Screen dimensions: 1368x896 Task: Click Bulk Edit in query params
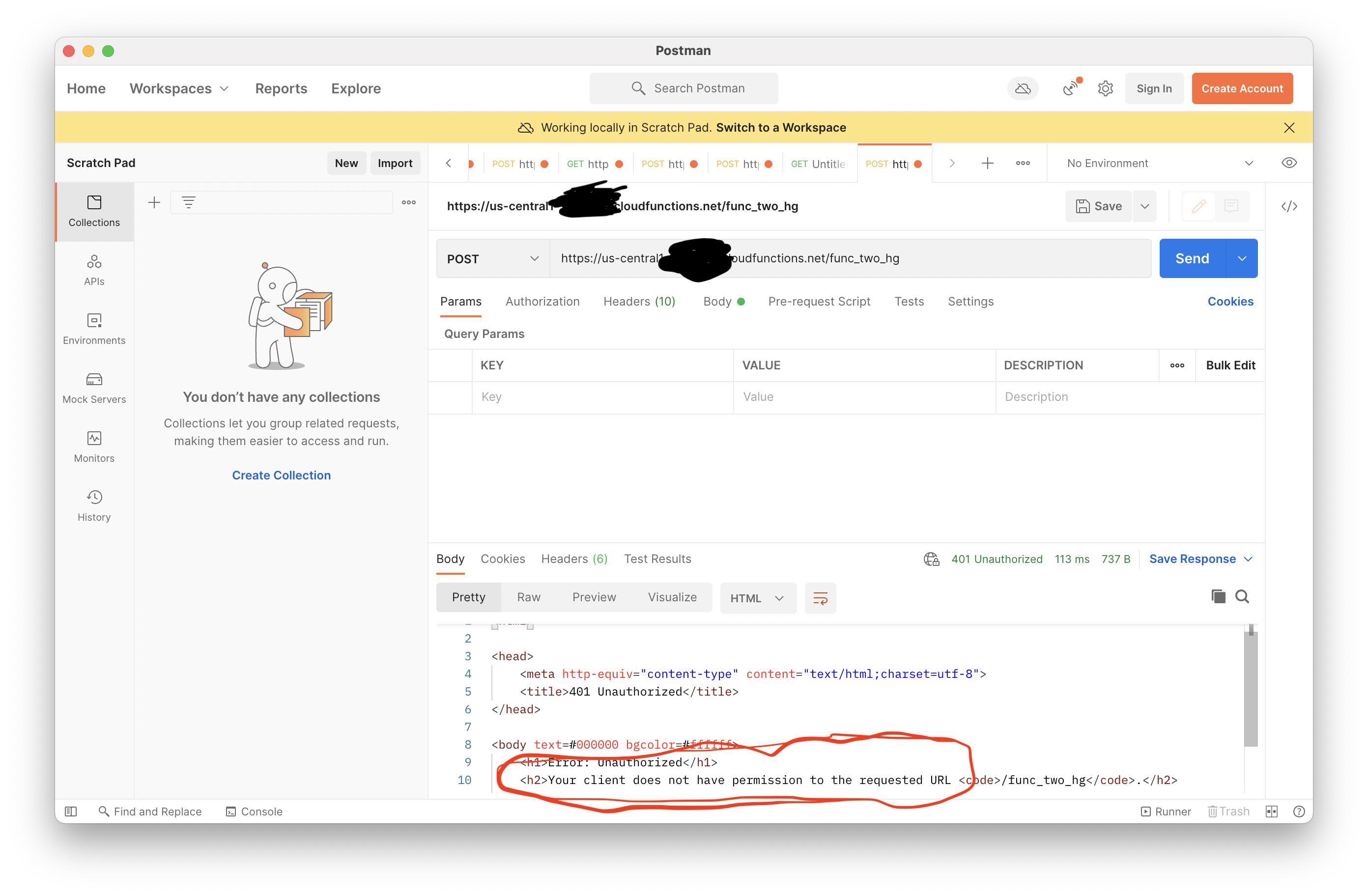[x=1230, y=365]
